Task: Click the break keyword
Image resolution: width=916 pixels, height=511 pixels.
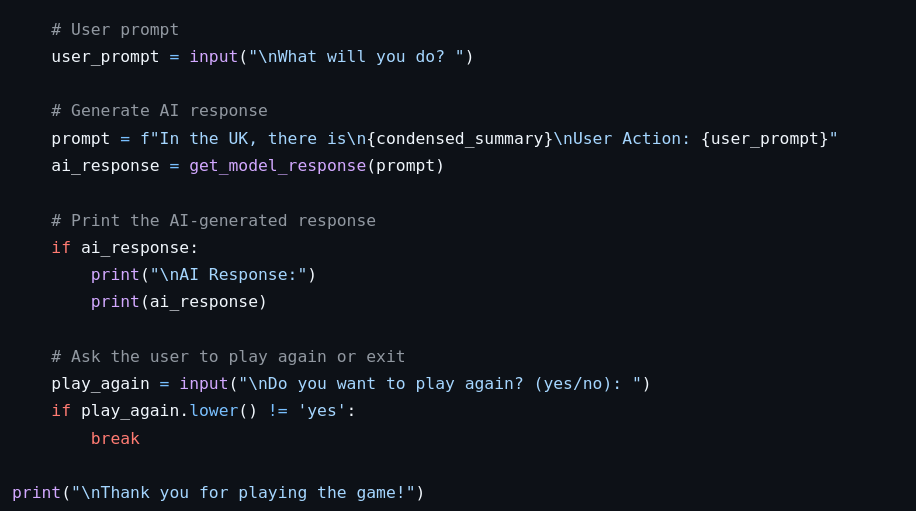Action: click(115, 439)
